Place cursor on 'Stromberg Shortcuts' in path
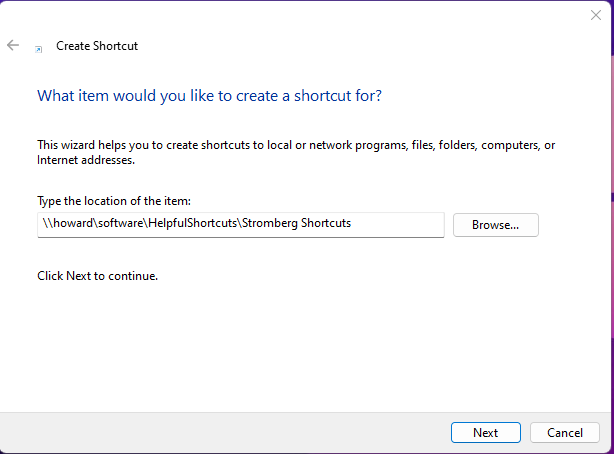This screenshot has width=614, height=454. click(x=296, y=224)
